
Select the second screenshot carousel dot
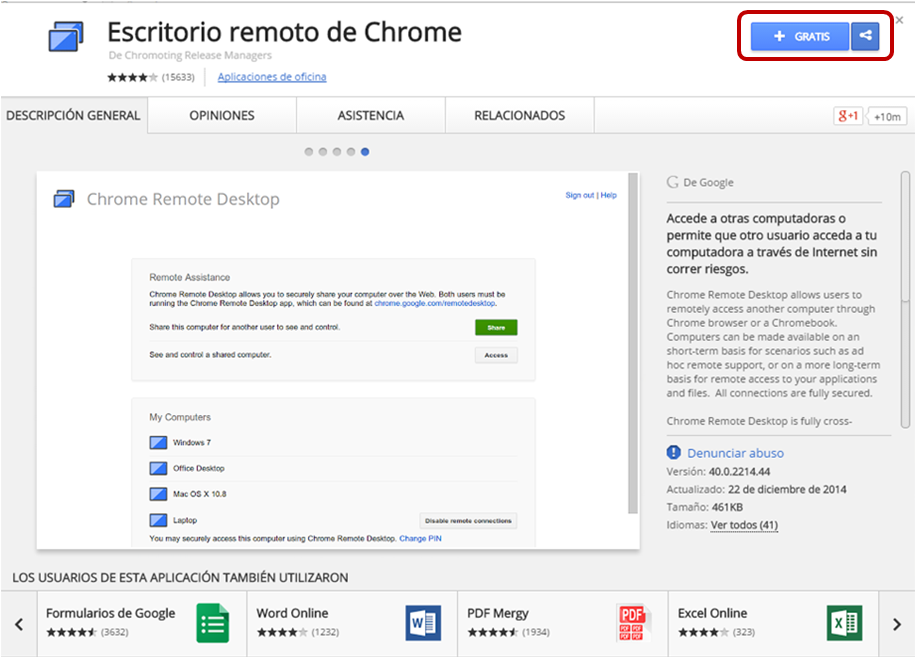click(322, 152)
